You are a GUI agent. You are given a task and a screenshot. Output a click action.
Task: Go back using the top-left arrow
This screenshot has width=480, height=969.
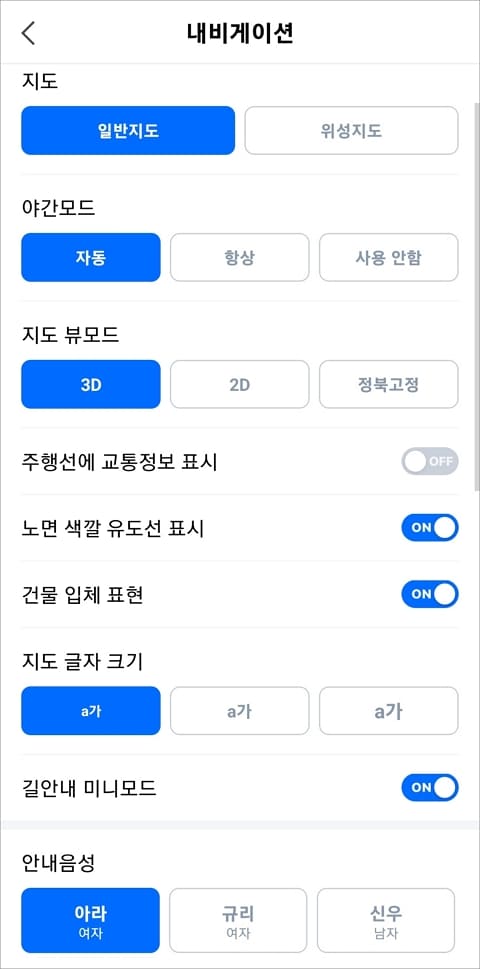coord(28,33)
